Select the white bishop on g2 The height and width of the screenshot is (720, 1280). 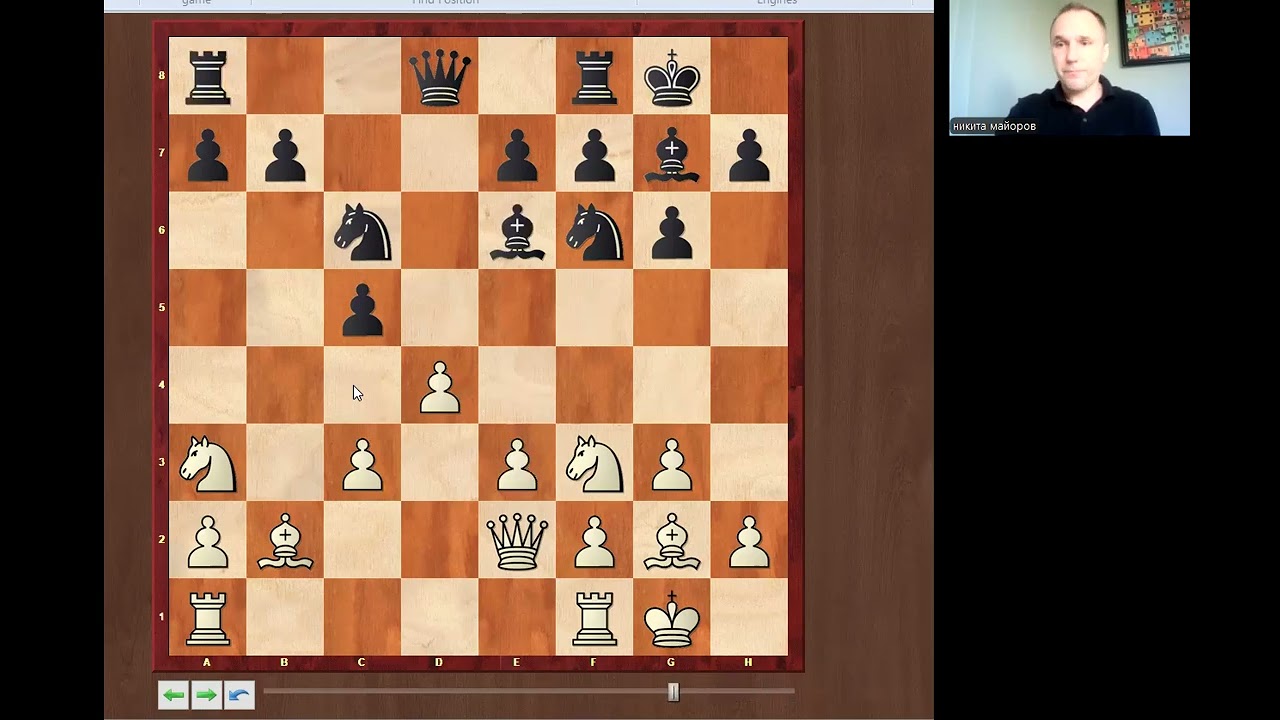pos(671,541)
